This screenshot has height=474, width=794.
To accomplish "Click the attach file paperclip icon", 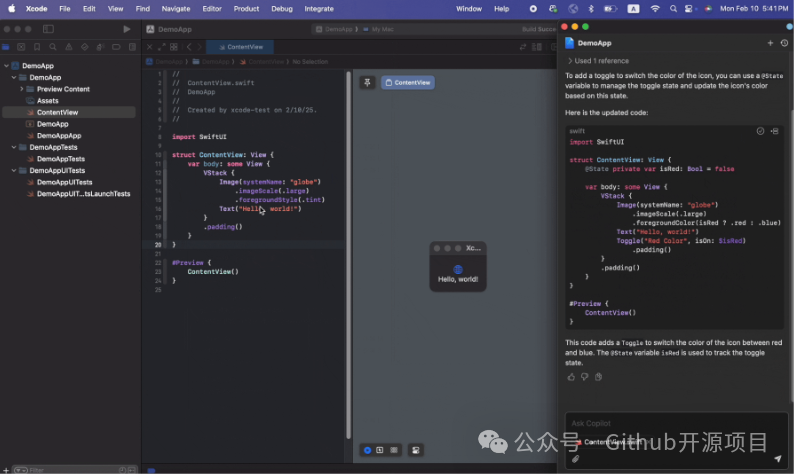I will click(575, 459).
